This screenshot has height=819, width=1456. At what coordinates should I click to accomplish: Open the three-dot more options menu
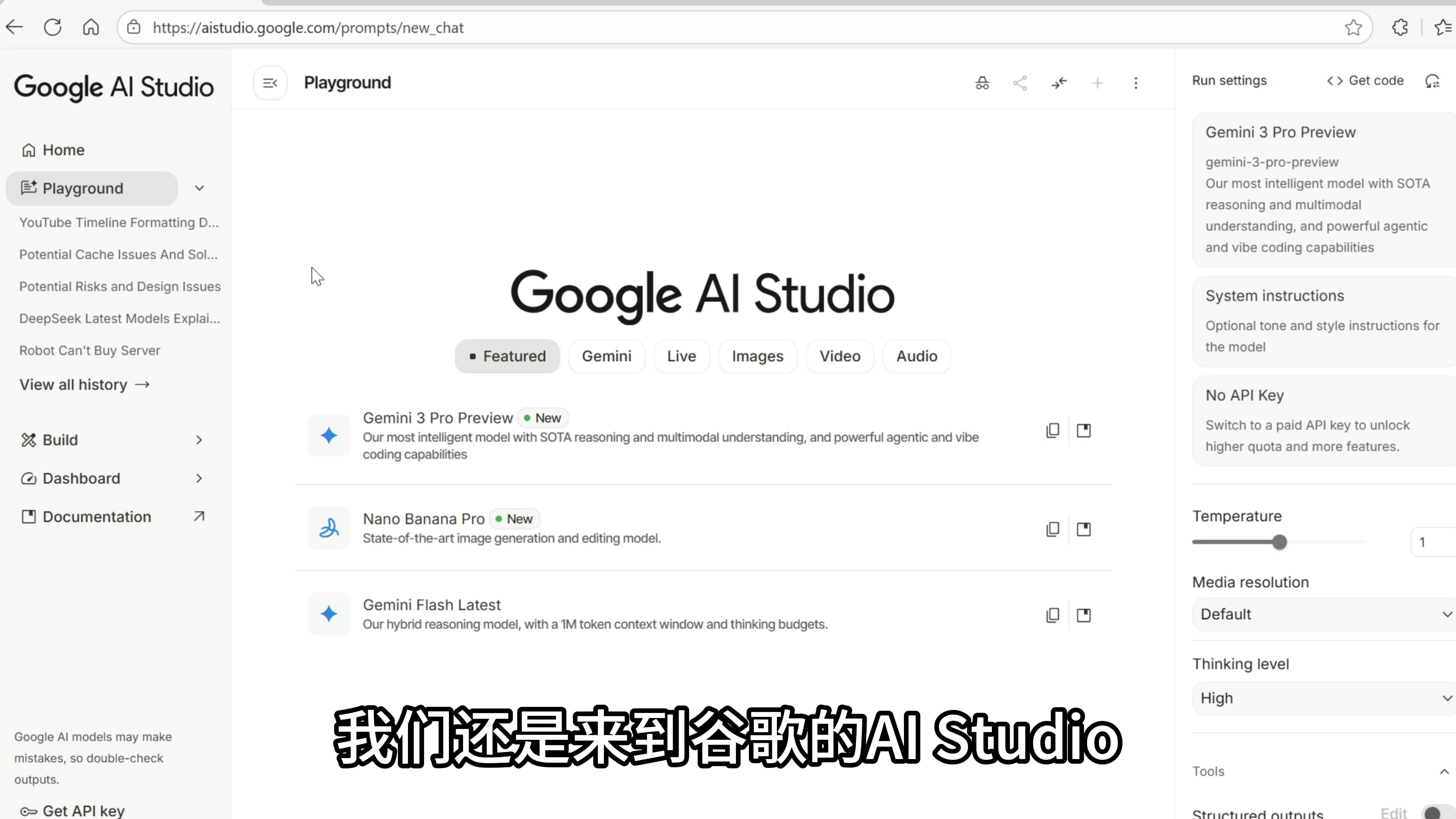1136,83
